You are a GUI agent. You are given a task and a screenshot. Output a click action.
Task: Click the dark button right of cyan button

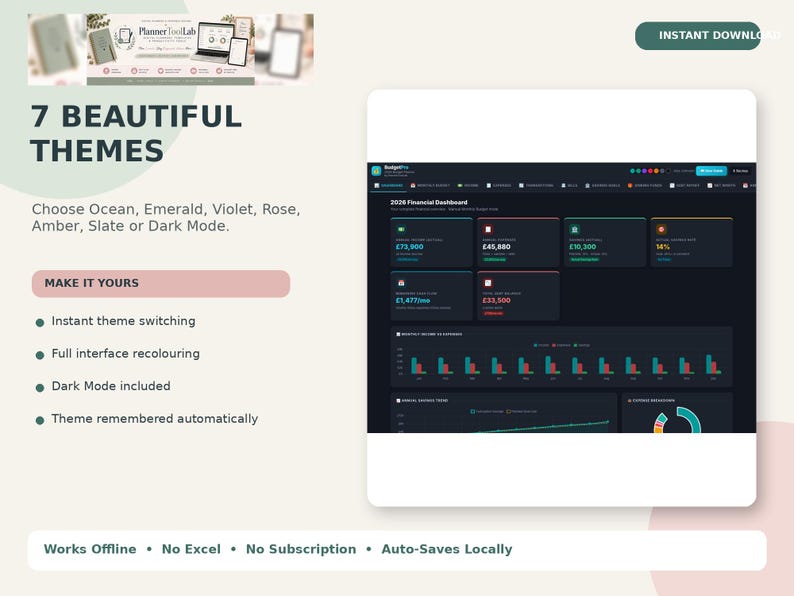click(x=740, y=171)
